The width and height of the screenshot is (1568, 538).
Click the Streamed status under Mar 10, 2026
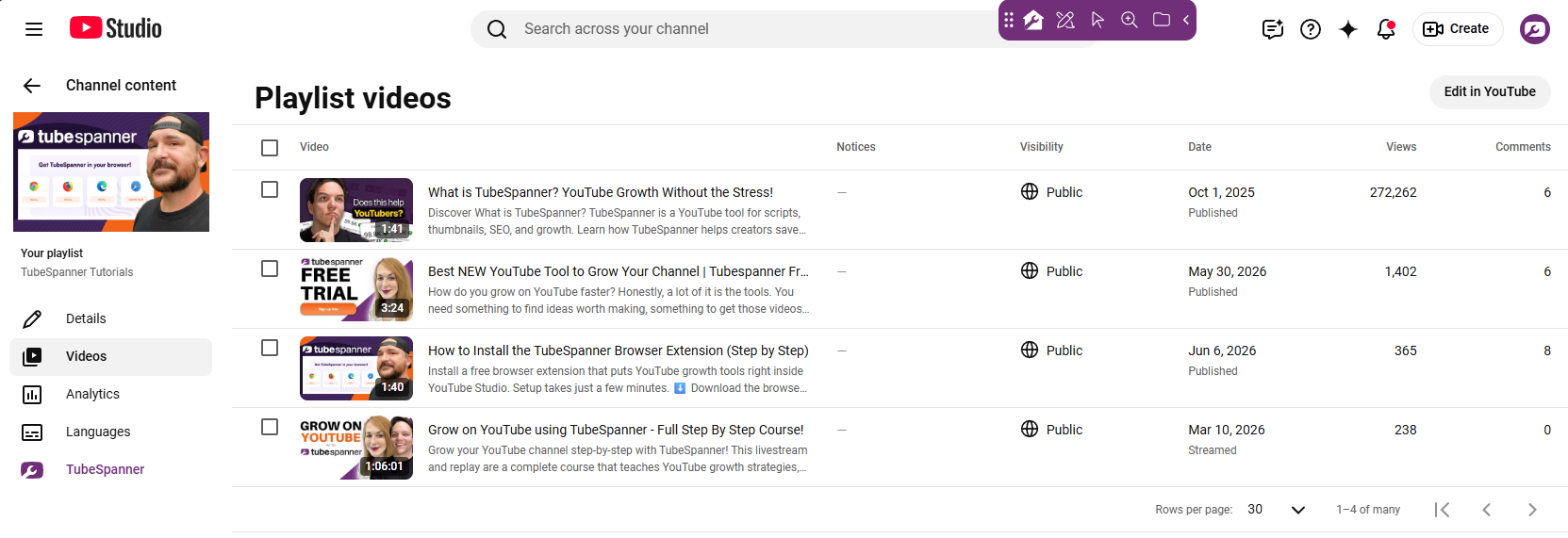(1213, 450)
